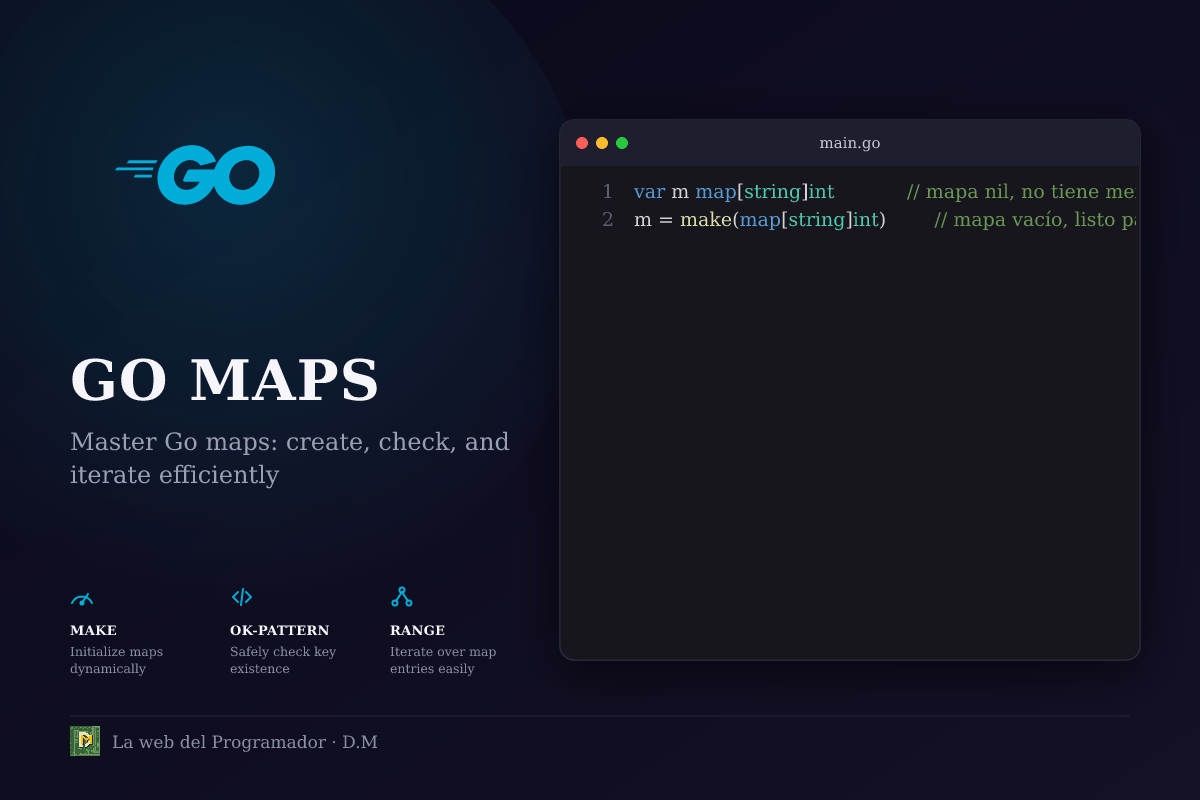Click the code 'var m map[string]int'
The height and width of the screenshot is (800, 1200).
pyautogui.click(x=734, y=192)
